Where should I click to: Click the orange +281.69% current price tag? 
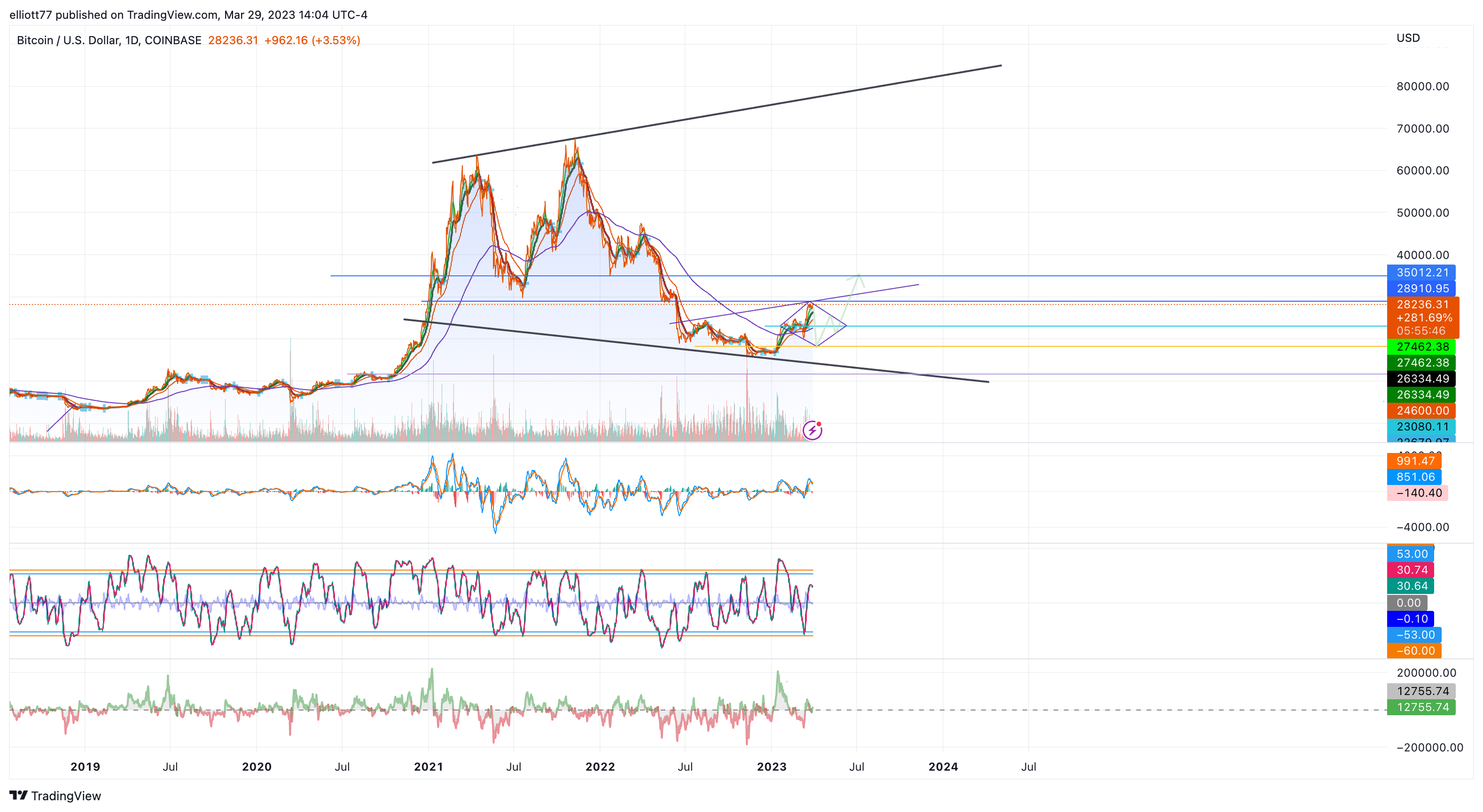pos(1423,317)
